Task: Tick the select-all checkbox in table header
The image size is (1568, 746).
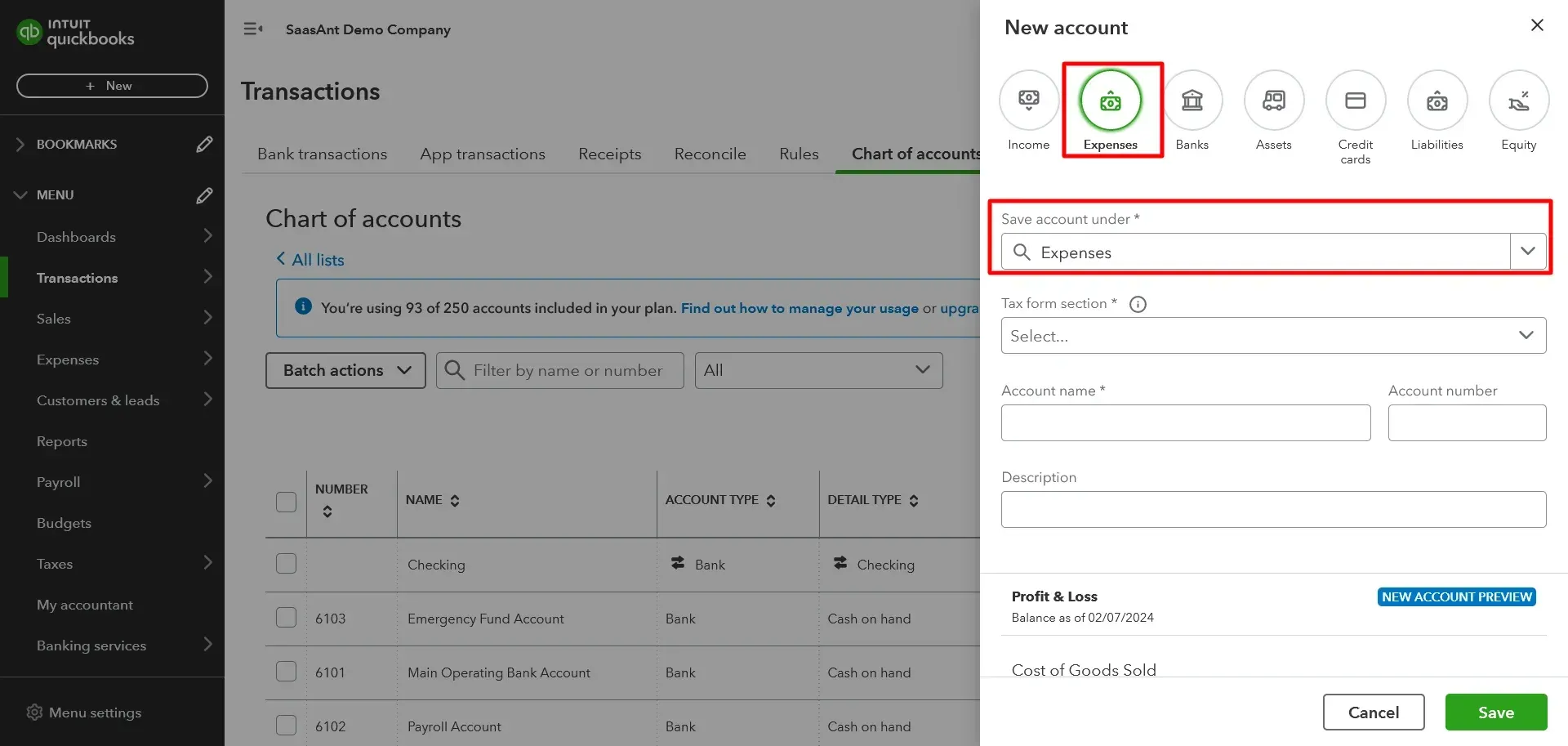Action: point(286,501)
